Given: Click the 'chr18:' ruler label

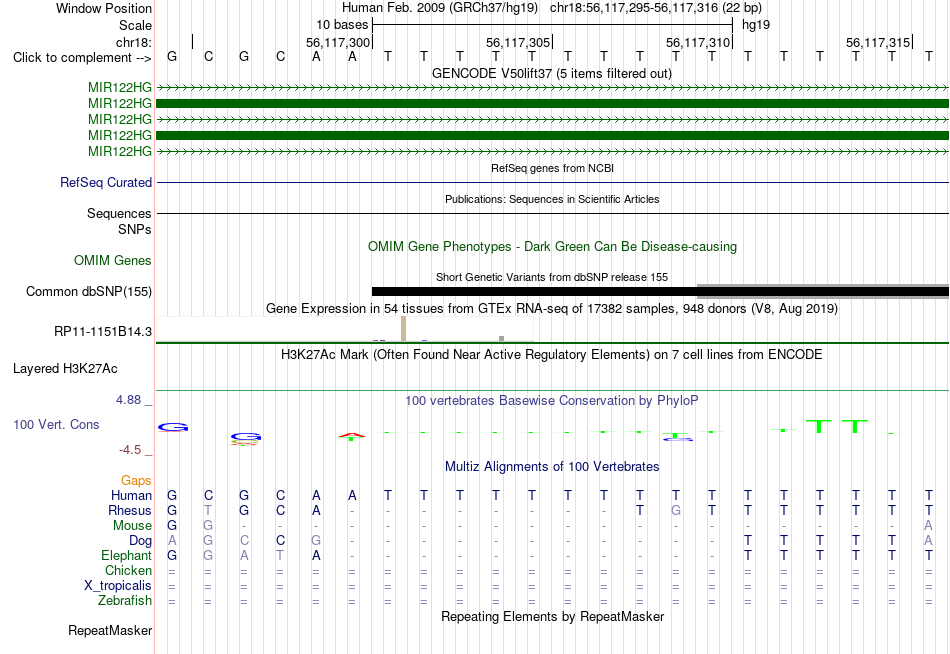Looking at the screenshot, I should 134,42.
